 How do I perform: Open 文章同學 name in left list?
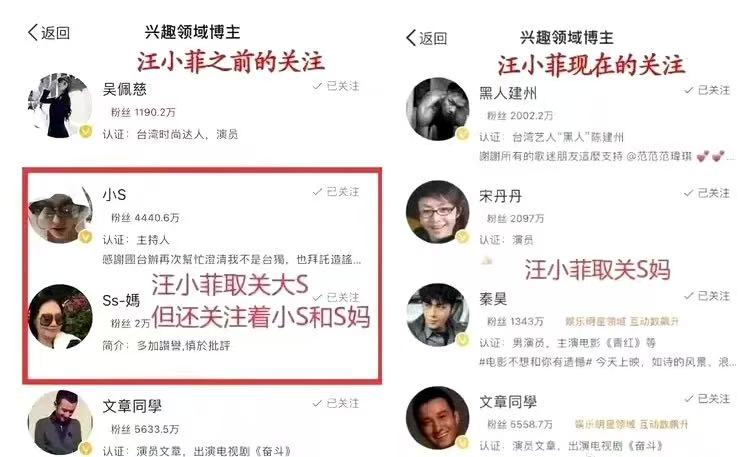(x=132, y=406)
